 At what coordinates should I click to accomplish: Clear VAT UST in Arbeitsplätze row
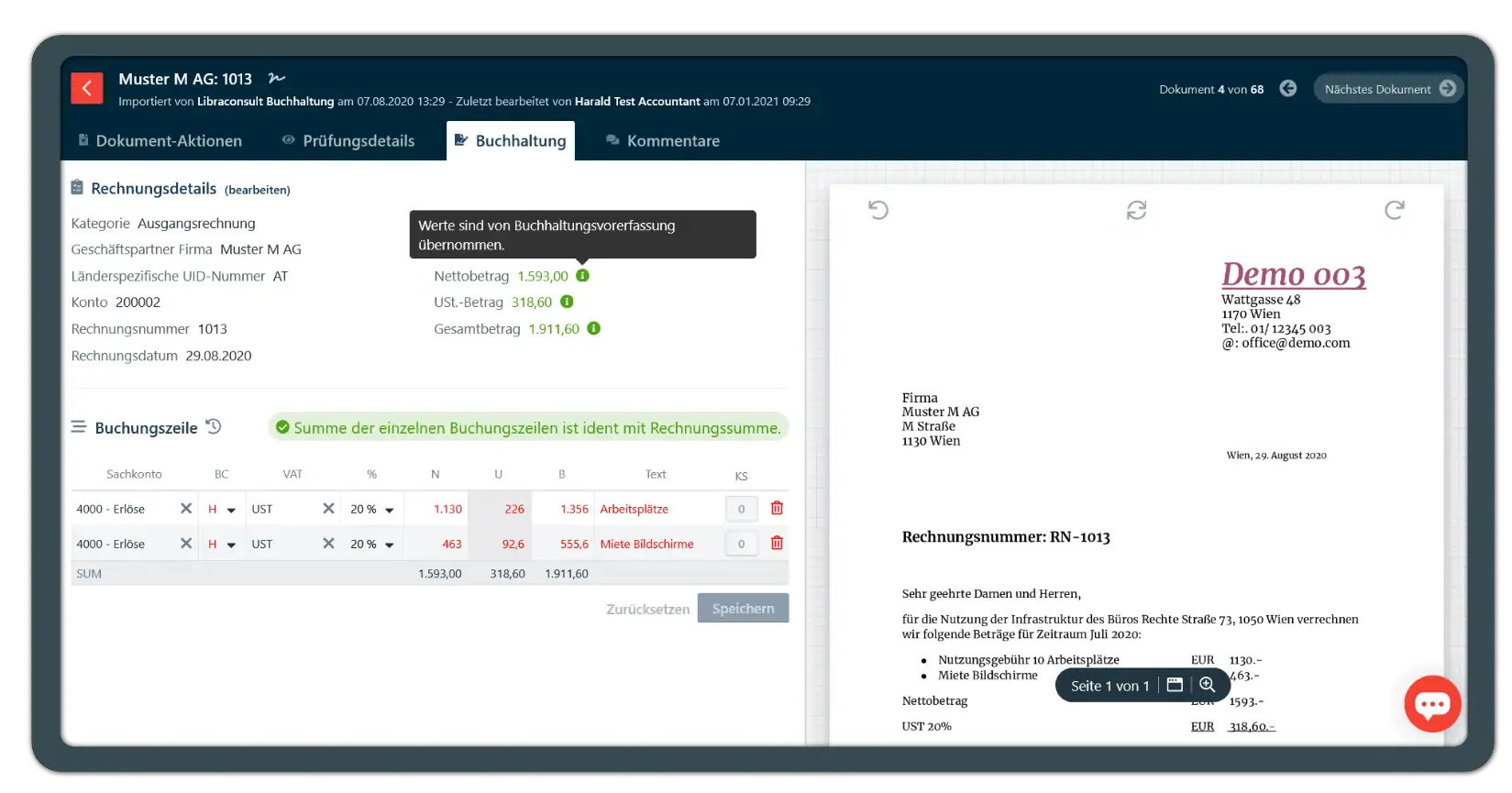[328, 509]
